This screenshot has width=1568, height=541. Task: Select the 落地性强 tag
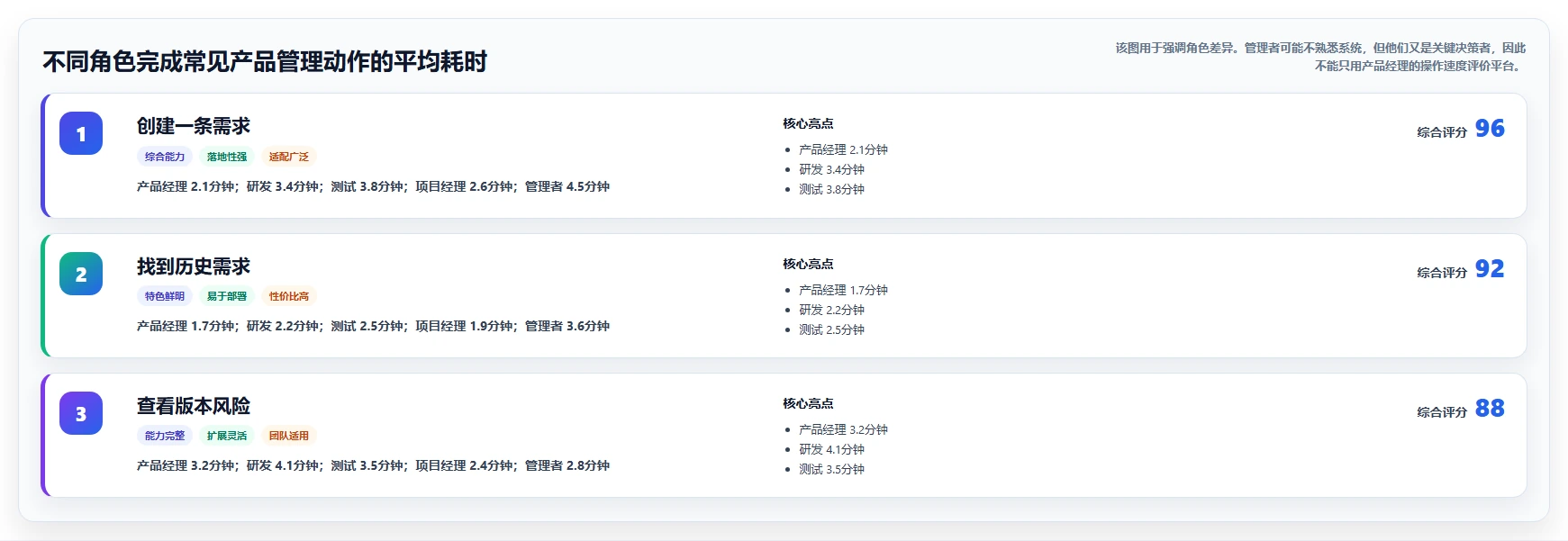point(227,157)
